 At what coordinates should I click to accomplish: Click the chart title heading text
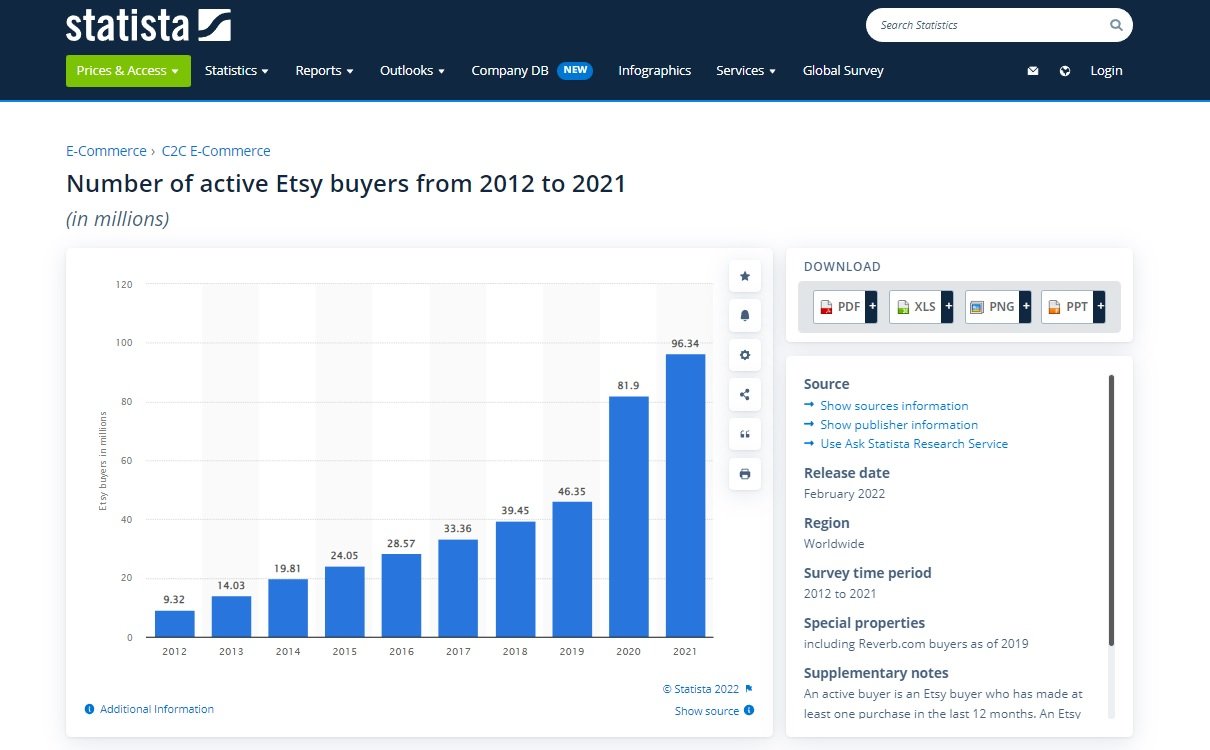point(346,184)
